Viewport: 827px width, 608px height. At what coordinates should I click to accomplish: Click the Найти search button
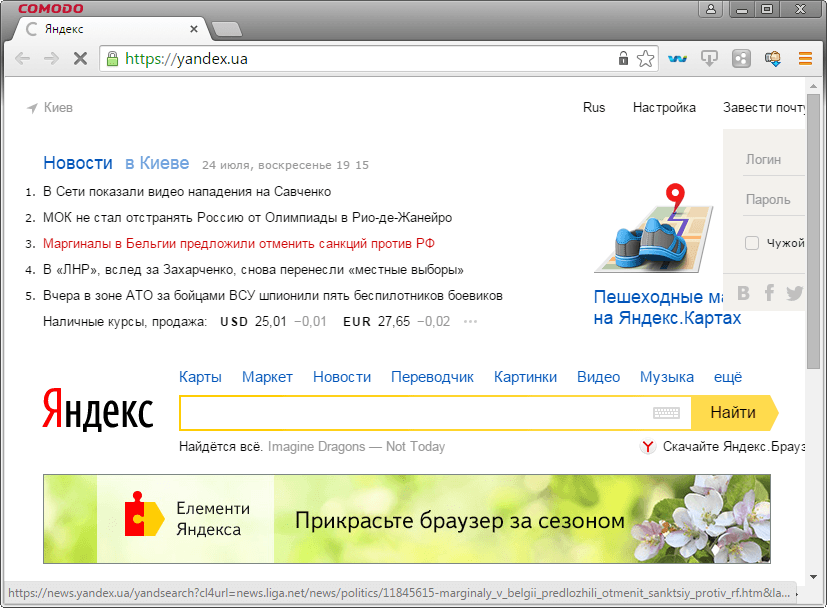click(734, 412)
